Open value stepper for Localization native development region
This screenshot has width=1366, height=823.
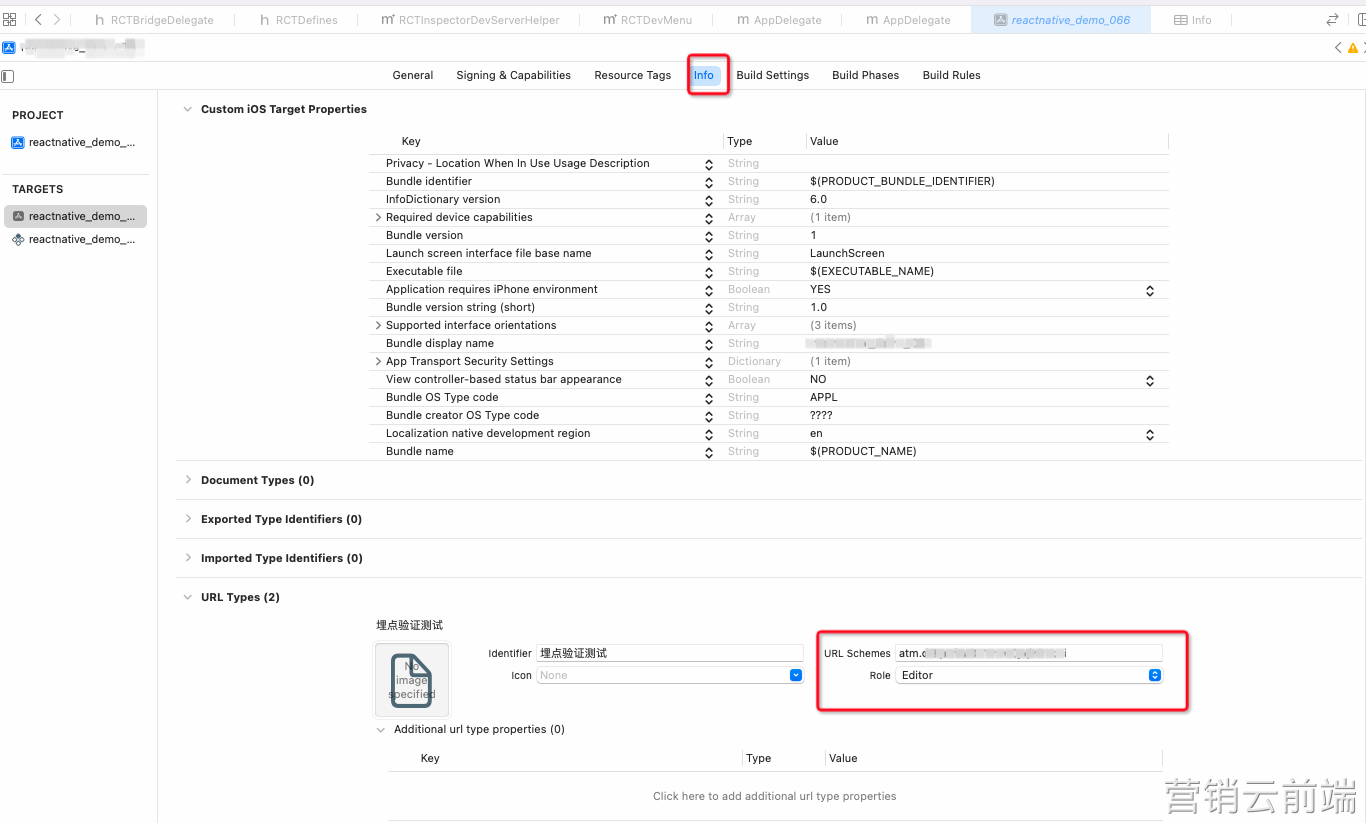1150,434
